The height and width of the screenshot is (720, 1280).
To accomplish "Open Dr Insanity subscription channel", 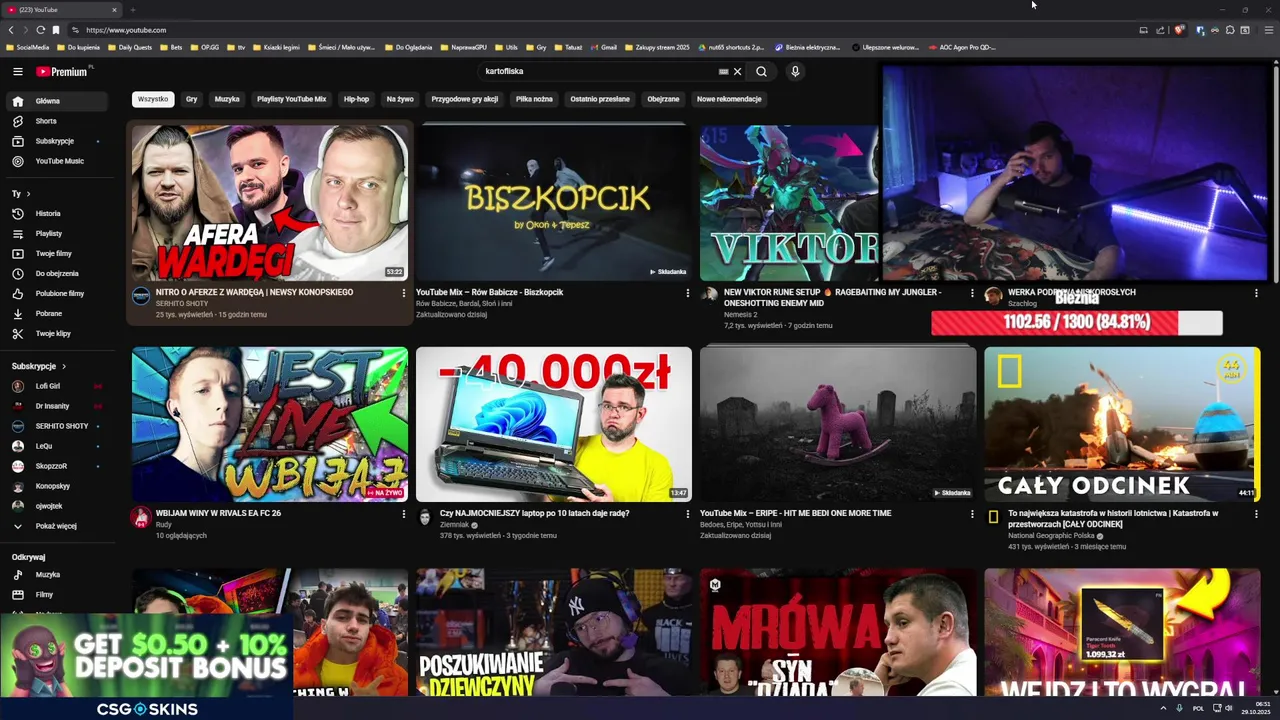I will [x=52, y=406].
